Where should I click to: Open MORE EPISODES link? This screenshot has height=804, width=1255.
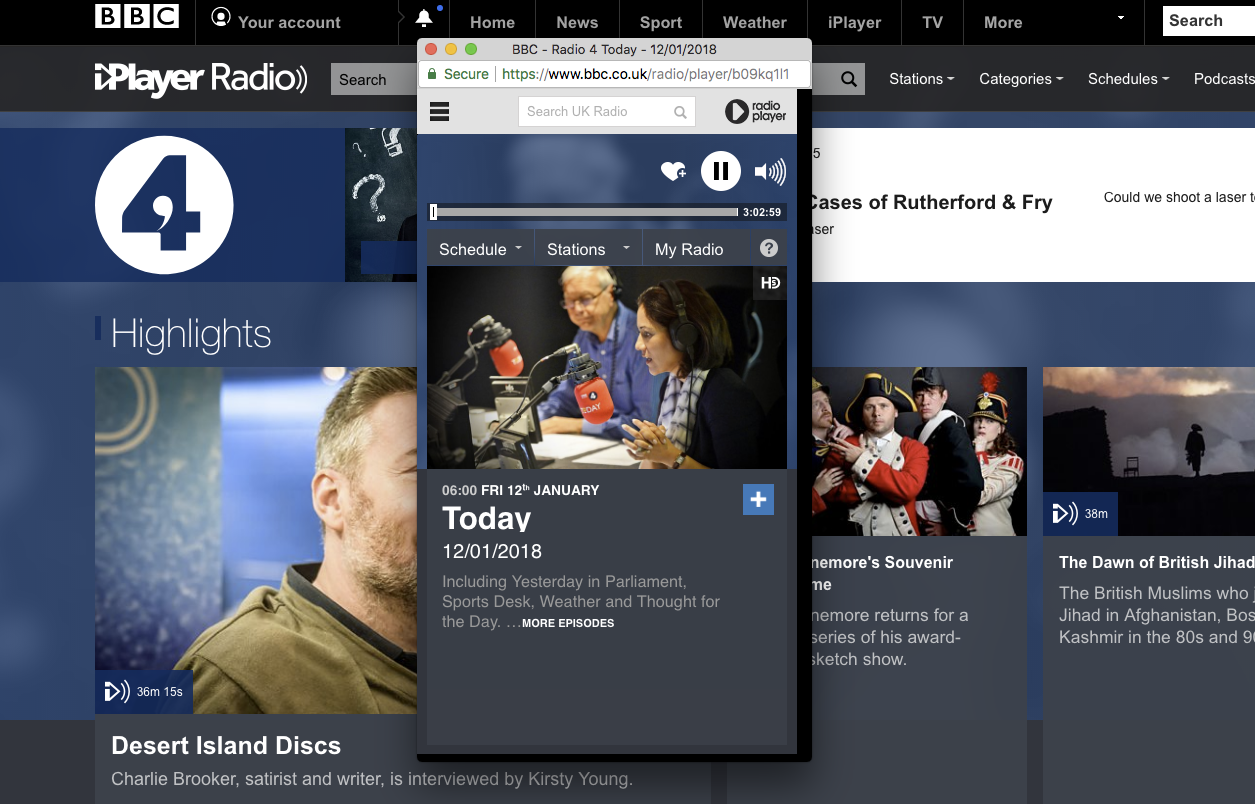[568, 623]
